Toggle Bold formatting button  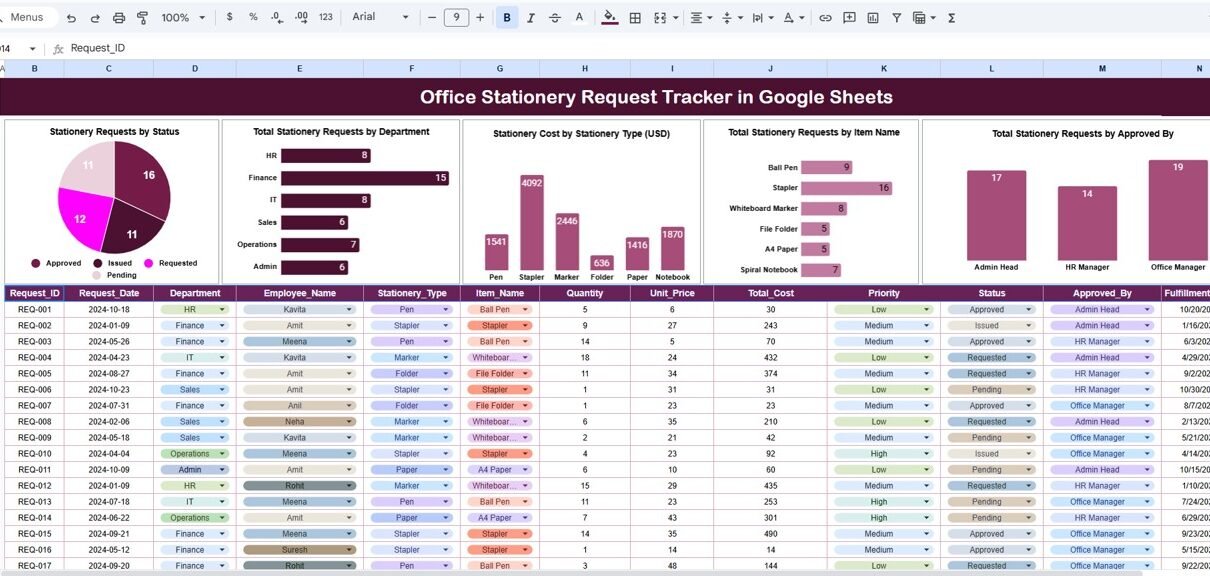point(507,18)
